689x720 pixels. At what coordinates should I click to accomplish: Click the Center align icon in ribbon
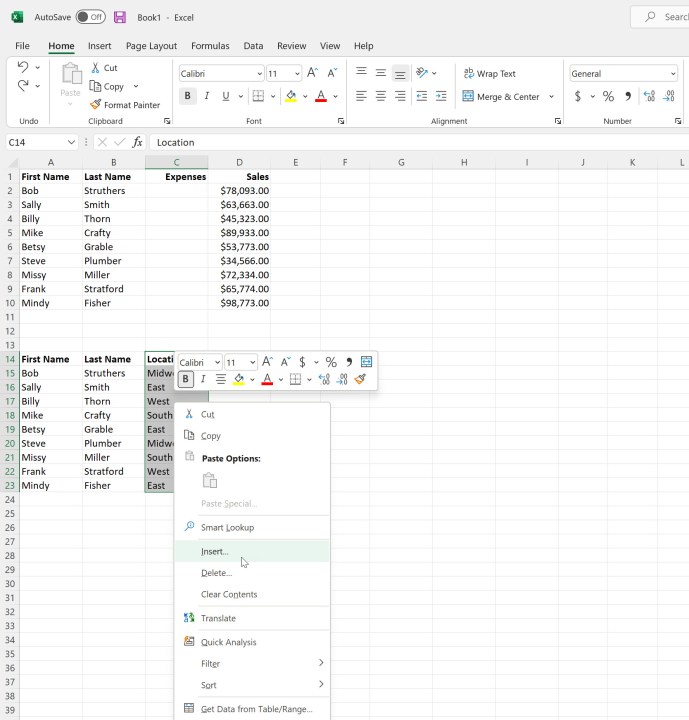click(381, 97)
